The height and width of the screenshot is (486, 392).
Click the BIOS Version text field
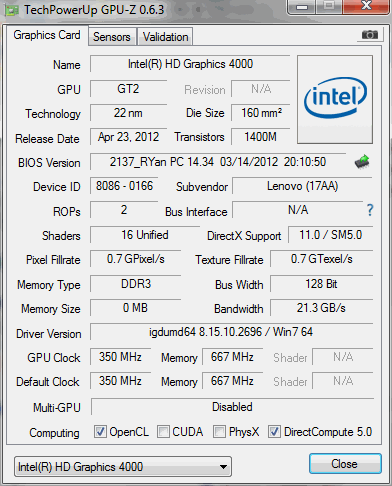coord(218,162)
